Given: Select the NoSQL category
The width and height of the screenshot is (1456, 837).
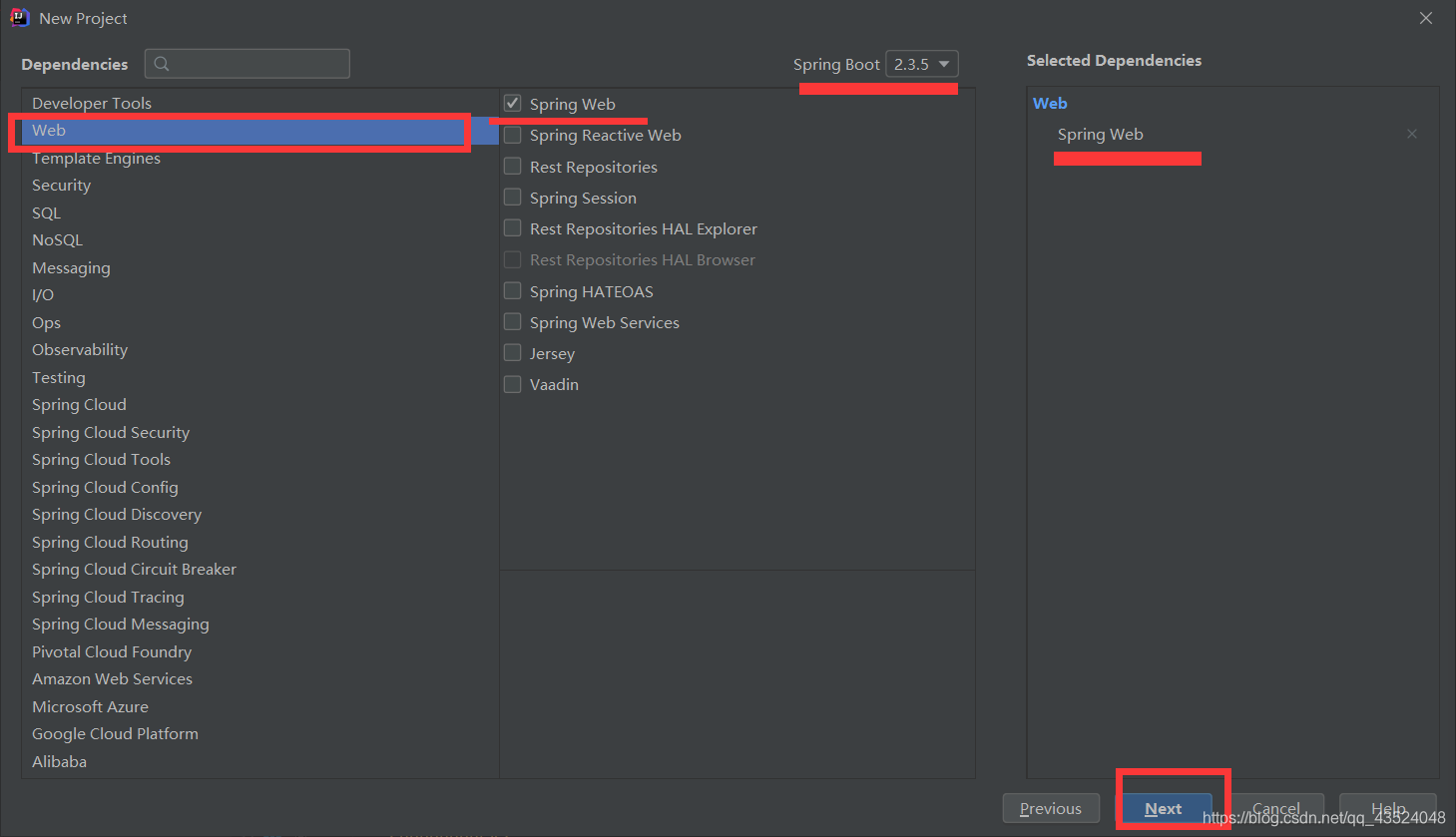Looking at the screenshot, I should (260, 240).
